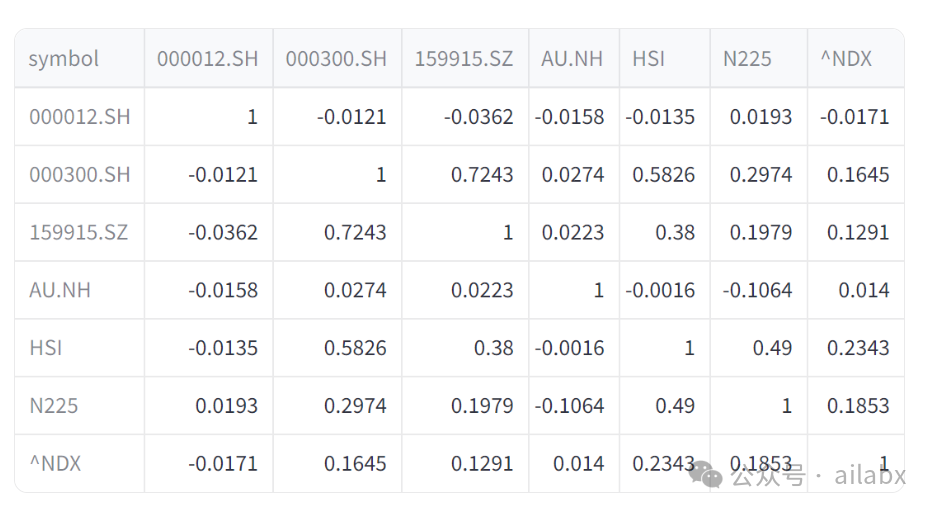Image resolution: width=935 pixels, height=512 pixels.
Task: Select 0.1291 in the ^NDX row
Action: (x=482, y=464)
